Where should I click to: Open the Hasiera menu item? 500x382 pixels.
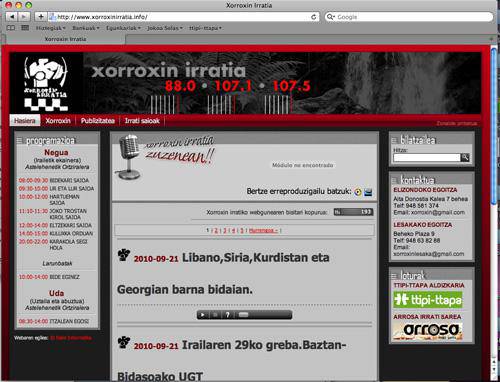[25, 121]
